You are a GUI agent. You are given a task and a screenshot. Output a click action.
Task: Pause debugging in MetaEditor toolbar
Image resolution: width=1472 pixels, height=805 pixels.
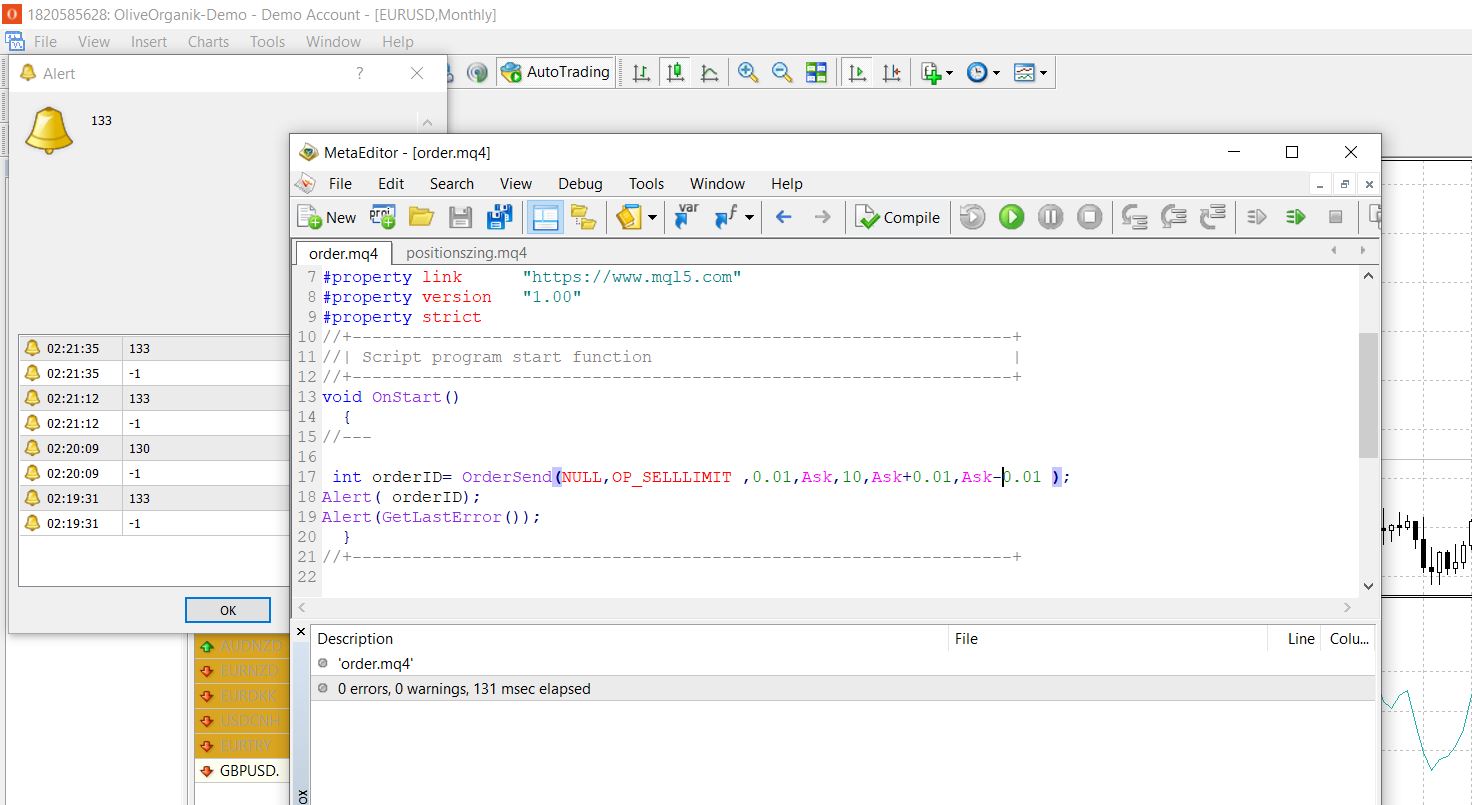pyautogui.click(x=1050, y=217)
